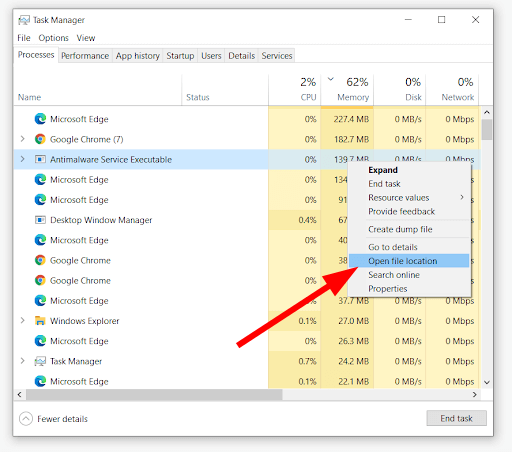This screenshot has height=452, width=512.
Task: Expand Antimalware Service Executable process tree
Action: (x=22, y=159)
